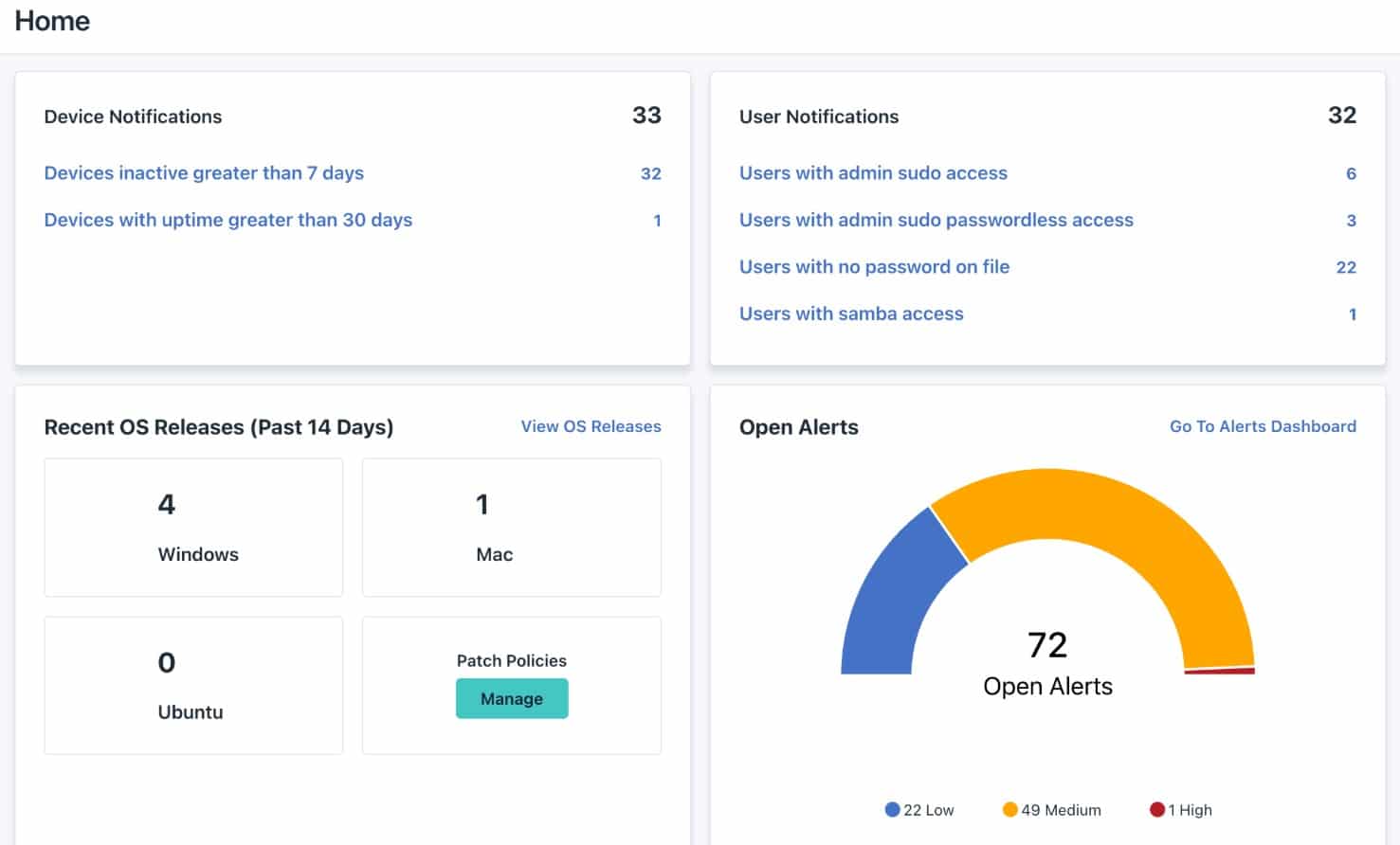Click count 6 for admin sudo access
Image resolution: width=1400 pixels, height=845 pixels.
pos(1352,173)
